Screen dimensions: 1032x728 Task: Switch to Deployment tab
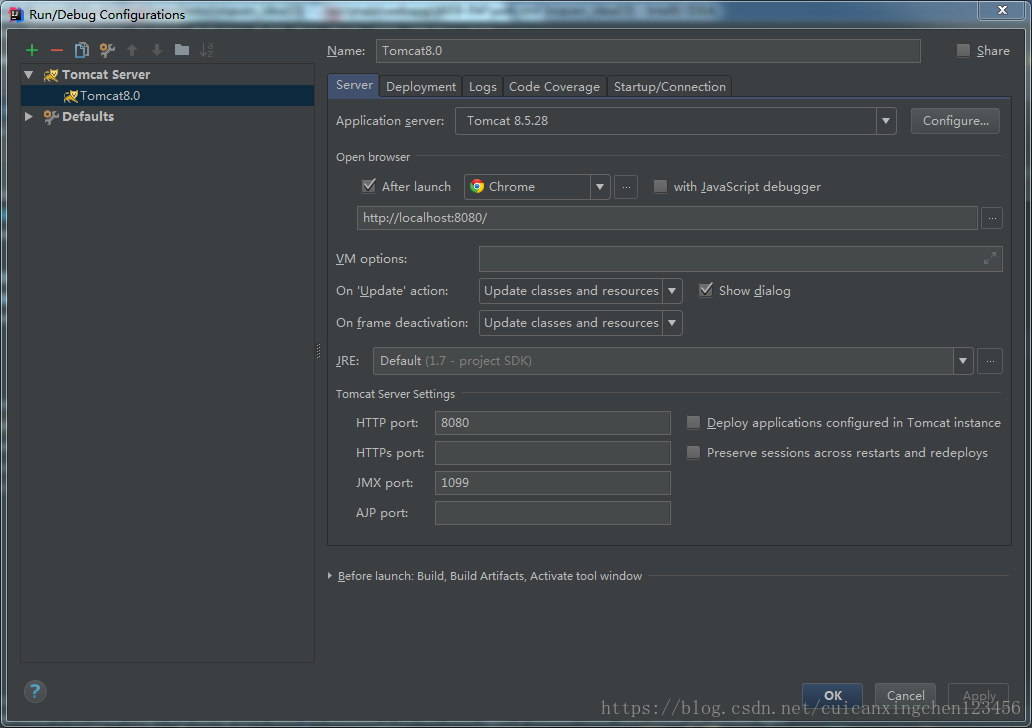point(421,87)
